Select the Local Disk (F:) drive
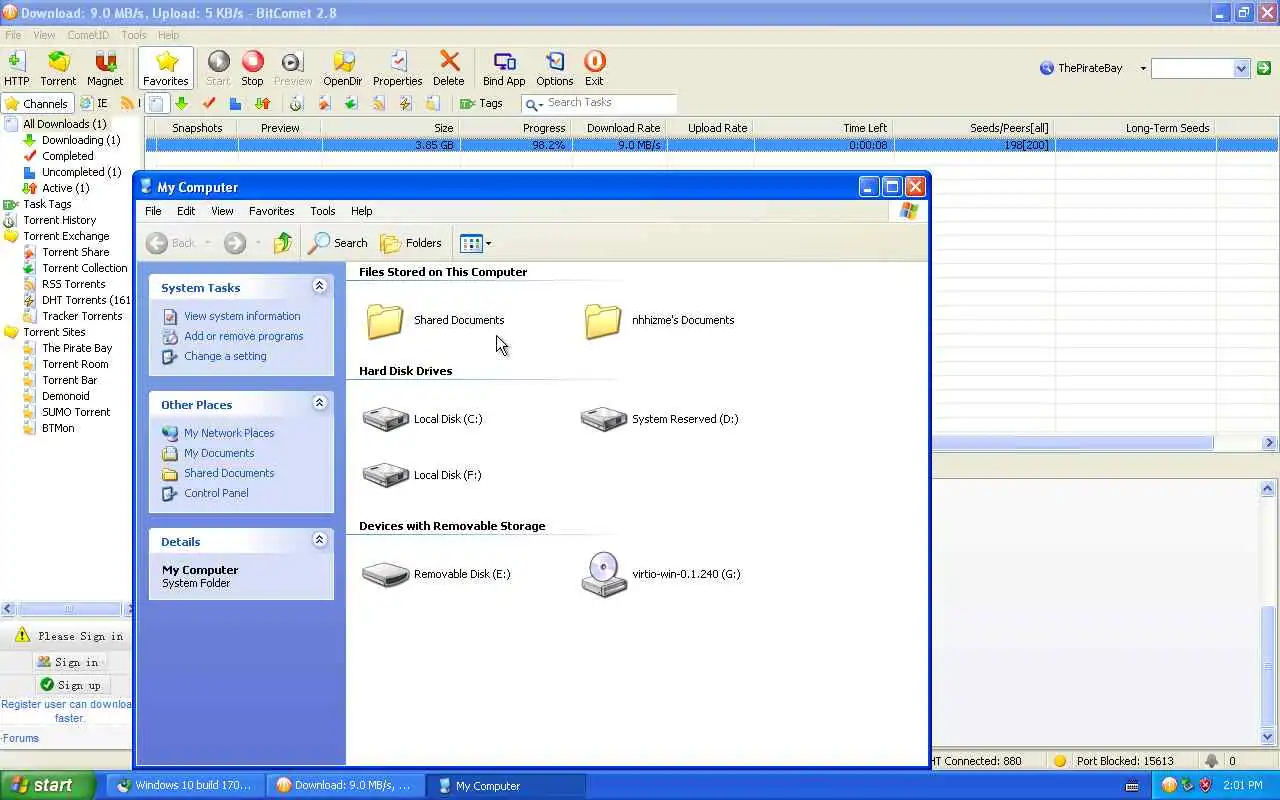This screenshot has width=1280, height=800. 423,475
